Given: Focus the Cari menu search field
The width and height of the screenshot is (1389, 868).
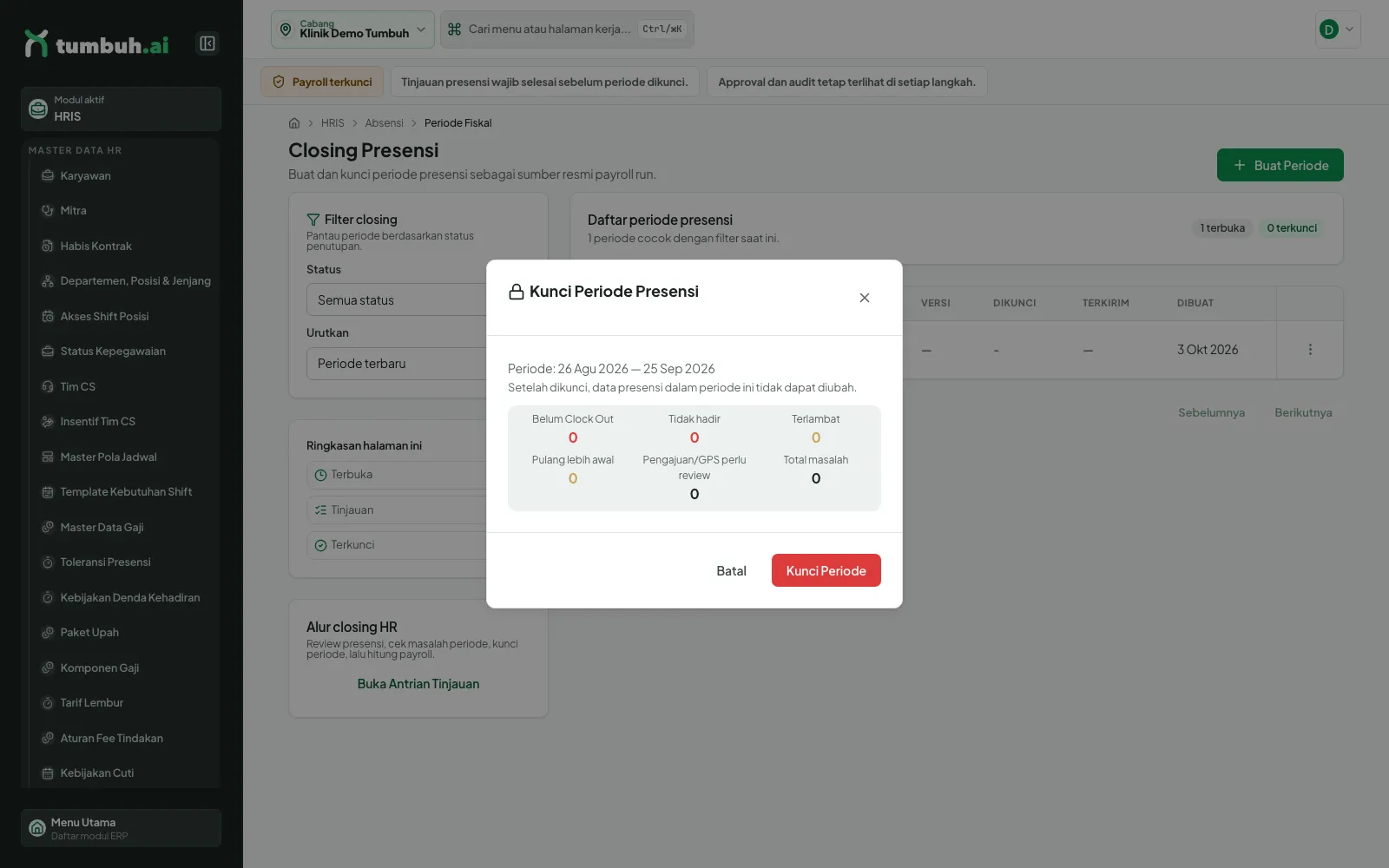Looking at the screenshot, I should pyautogui.click(x=567, y=30).
